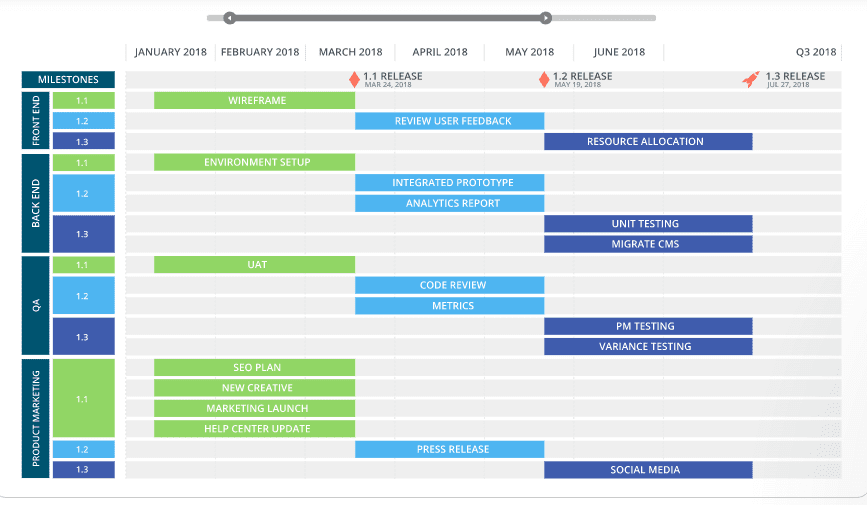Click the May 2018 column header

tap(529, 52)
